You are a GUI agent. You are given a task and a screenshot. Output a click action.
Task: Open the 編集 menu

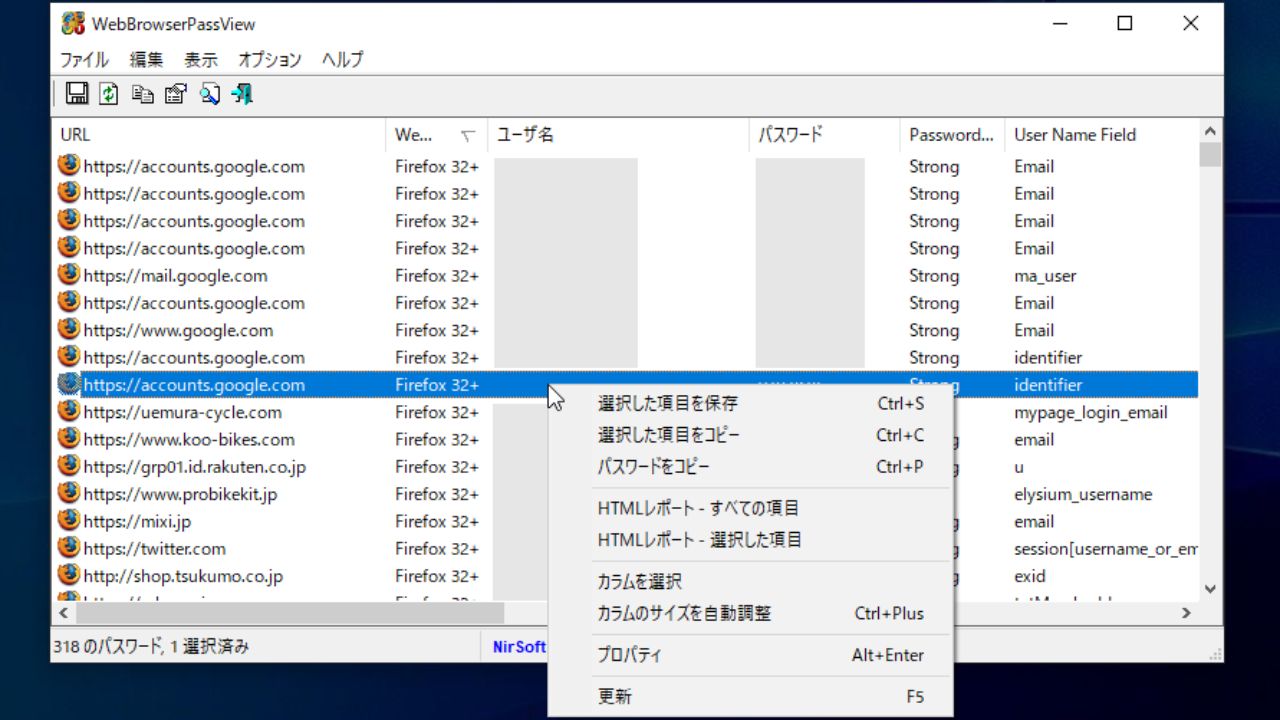(146, 59)
